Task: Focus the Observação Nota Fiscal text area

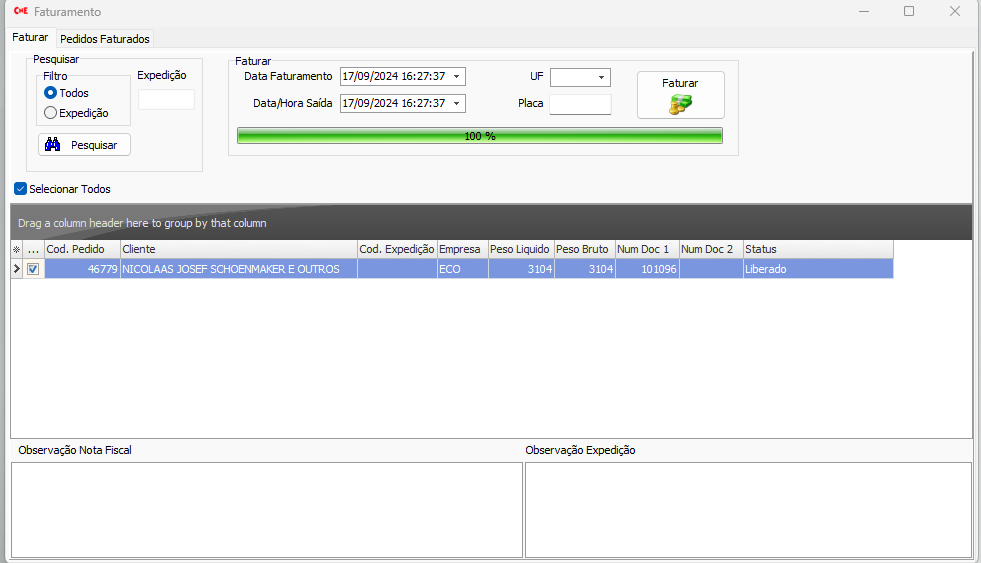Action: click(x=266, y=509)
